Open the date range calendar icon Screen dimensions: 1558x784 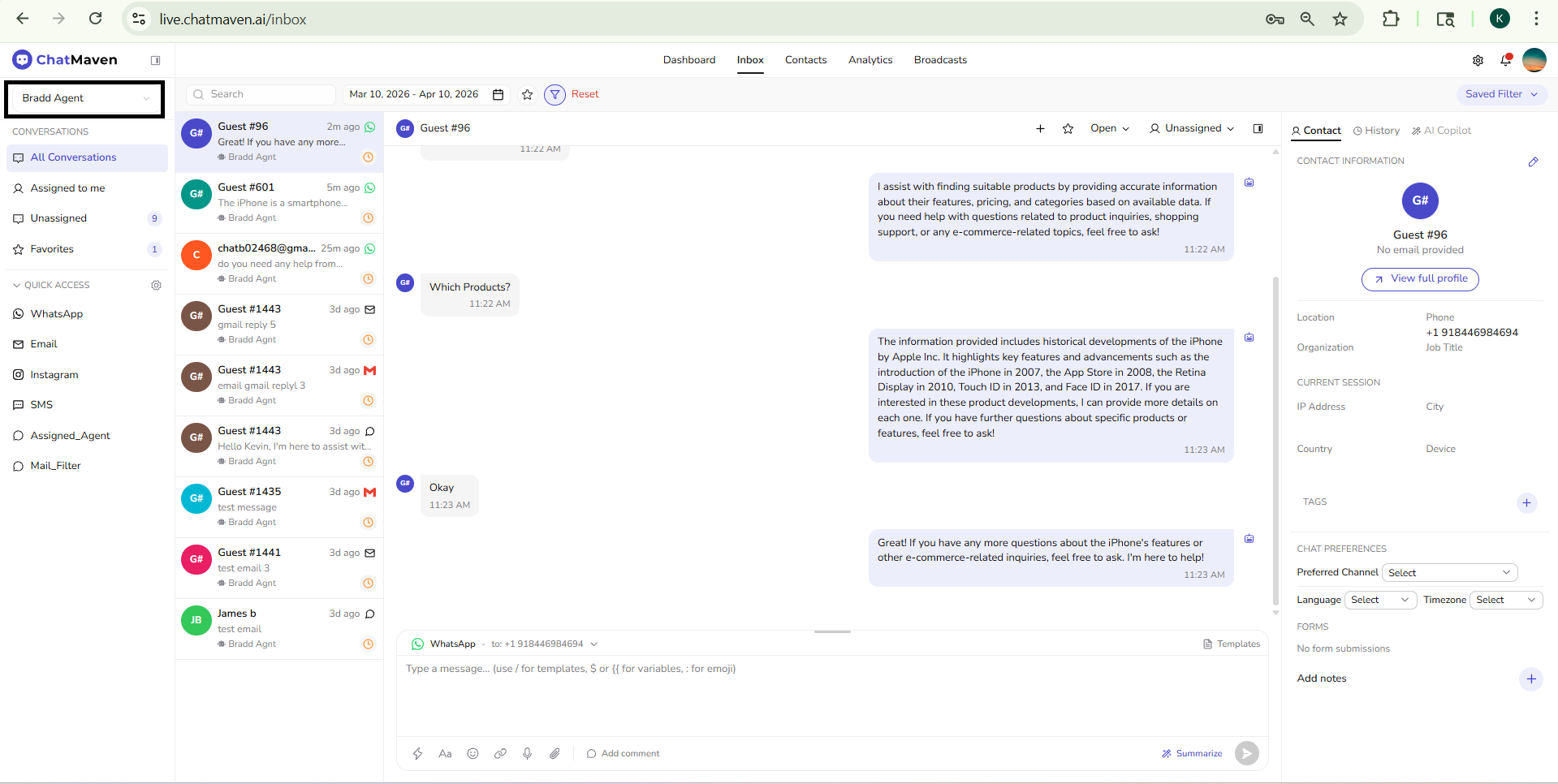tap(498, 95)
